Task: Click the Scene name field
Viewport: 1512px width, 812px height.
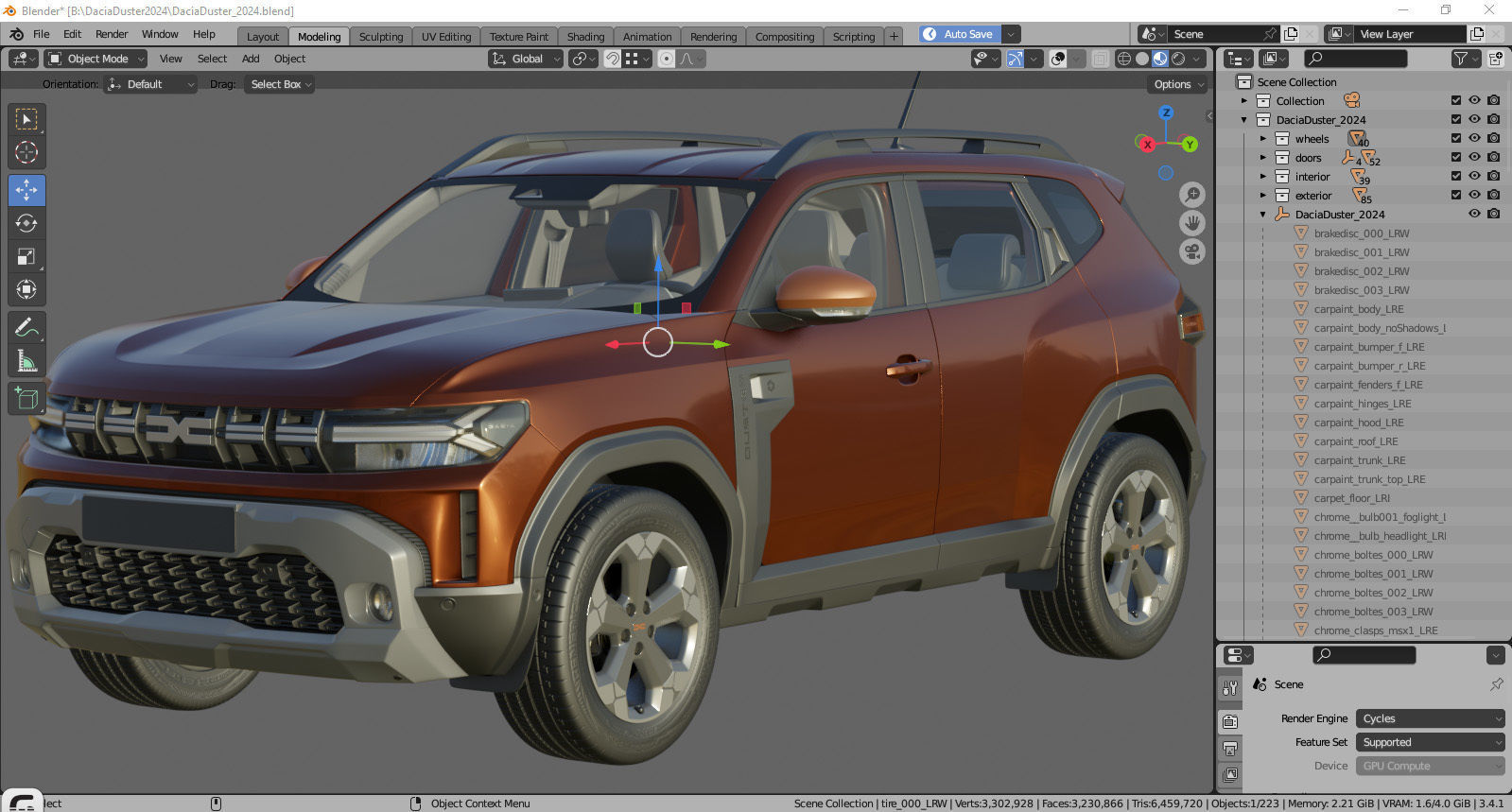Action: (x=1222, y=34)
